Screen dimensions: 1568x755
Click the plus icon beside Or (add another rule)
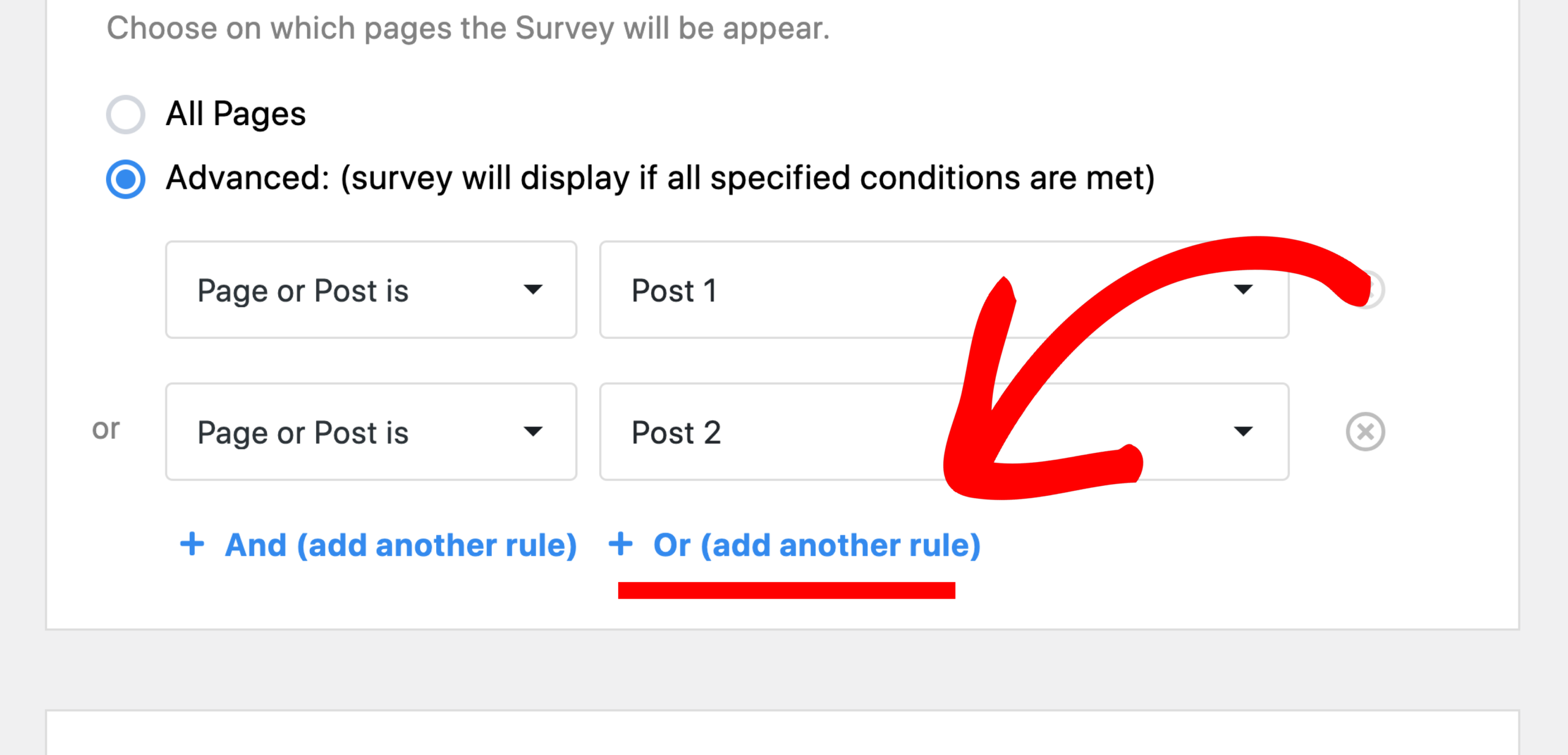(x=620, y=544)
